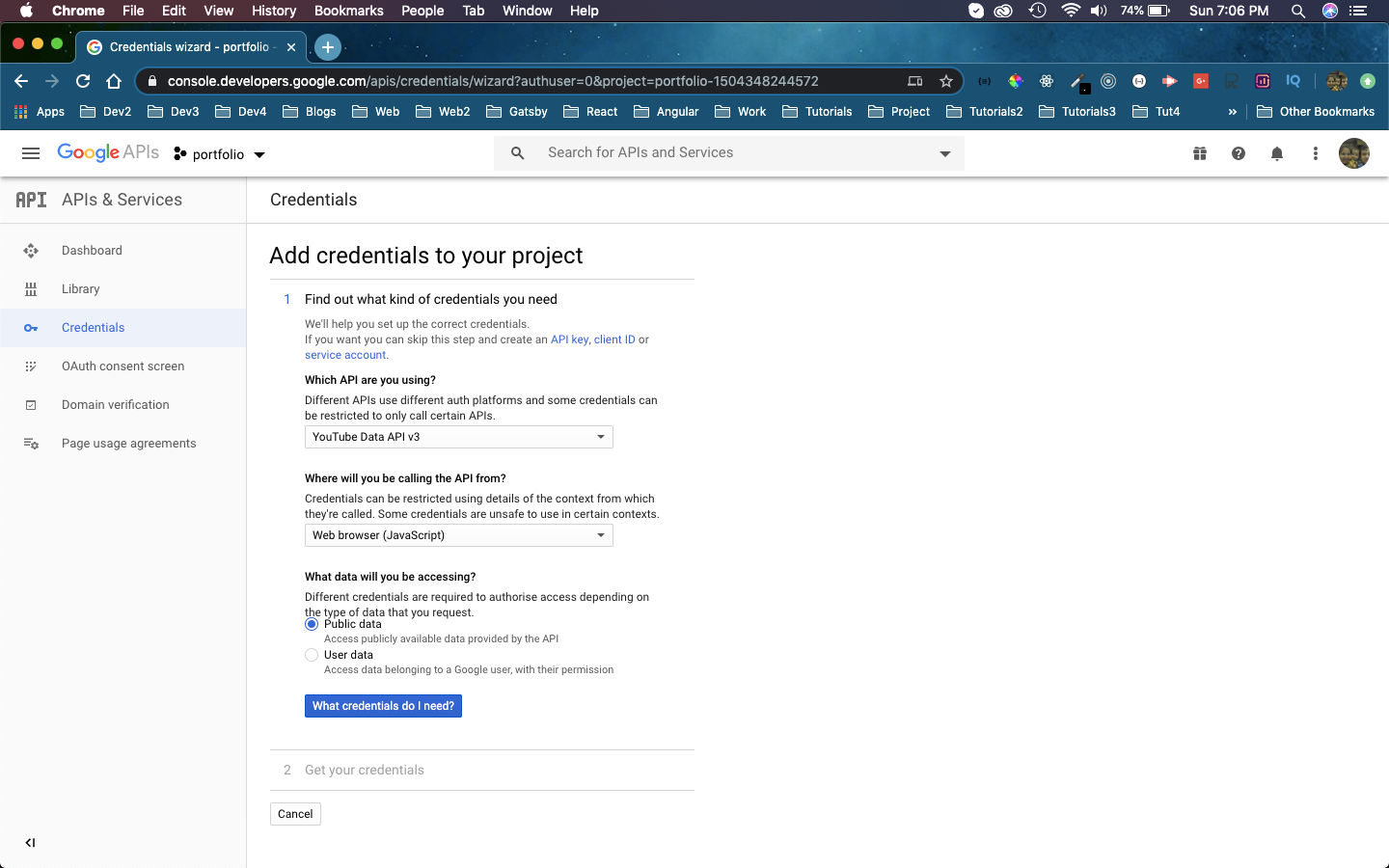Open the Web browser (JavaScript) dropdown
The height and width of the screenshot is (868, 1389).
pyautogui.click(x=459, y=535)
